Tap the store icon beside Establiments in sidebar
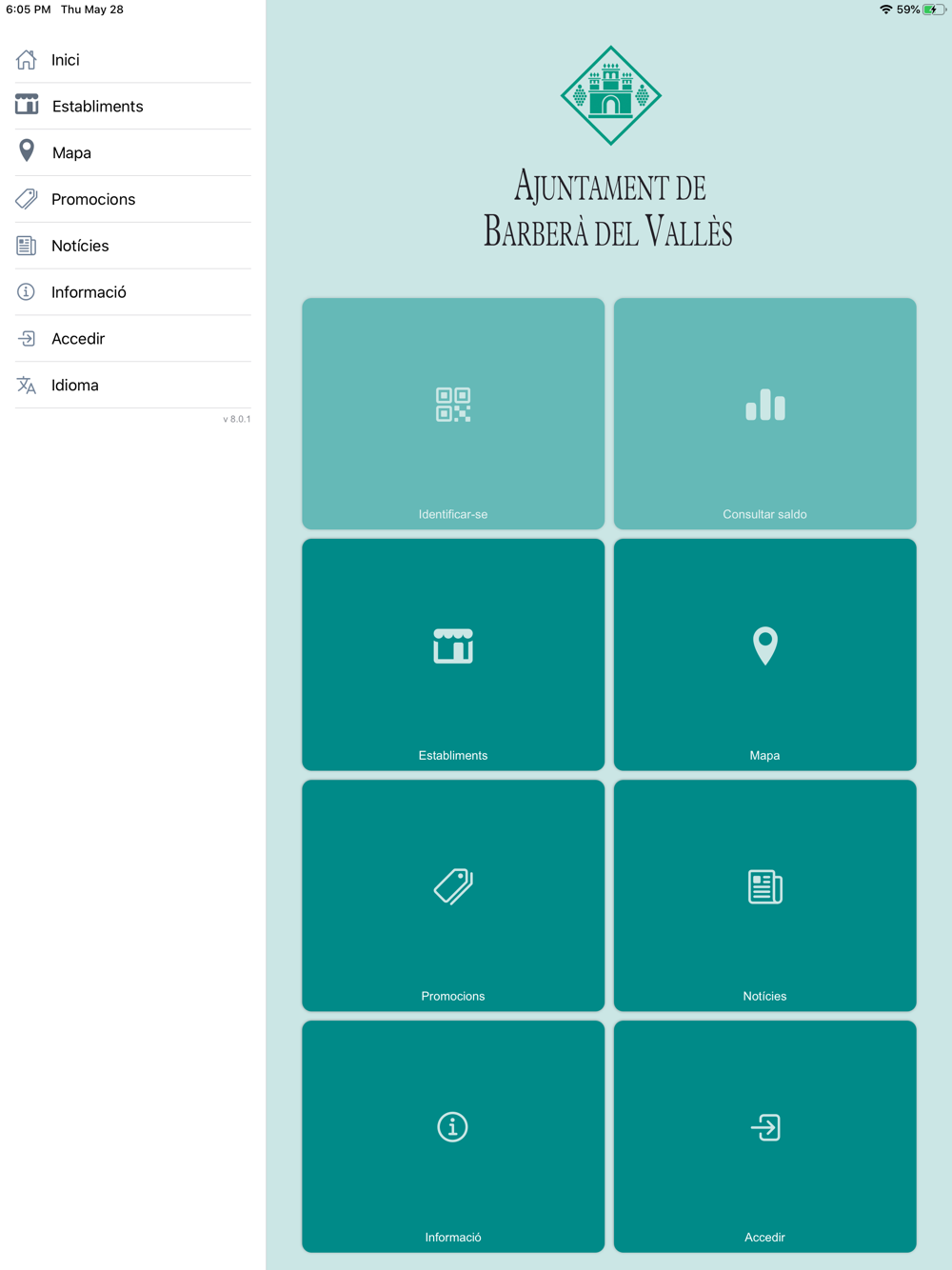This screenshot has height=1270, width=952. pyautogui.click(x=27, y=105)
